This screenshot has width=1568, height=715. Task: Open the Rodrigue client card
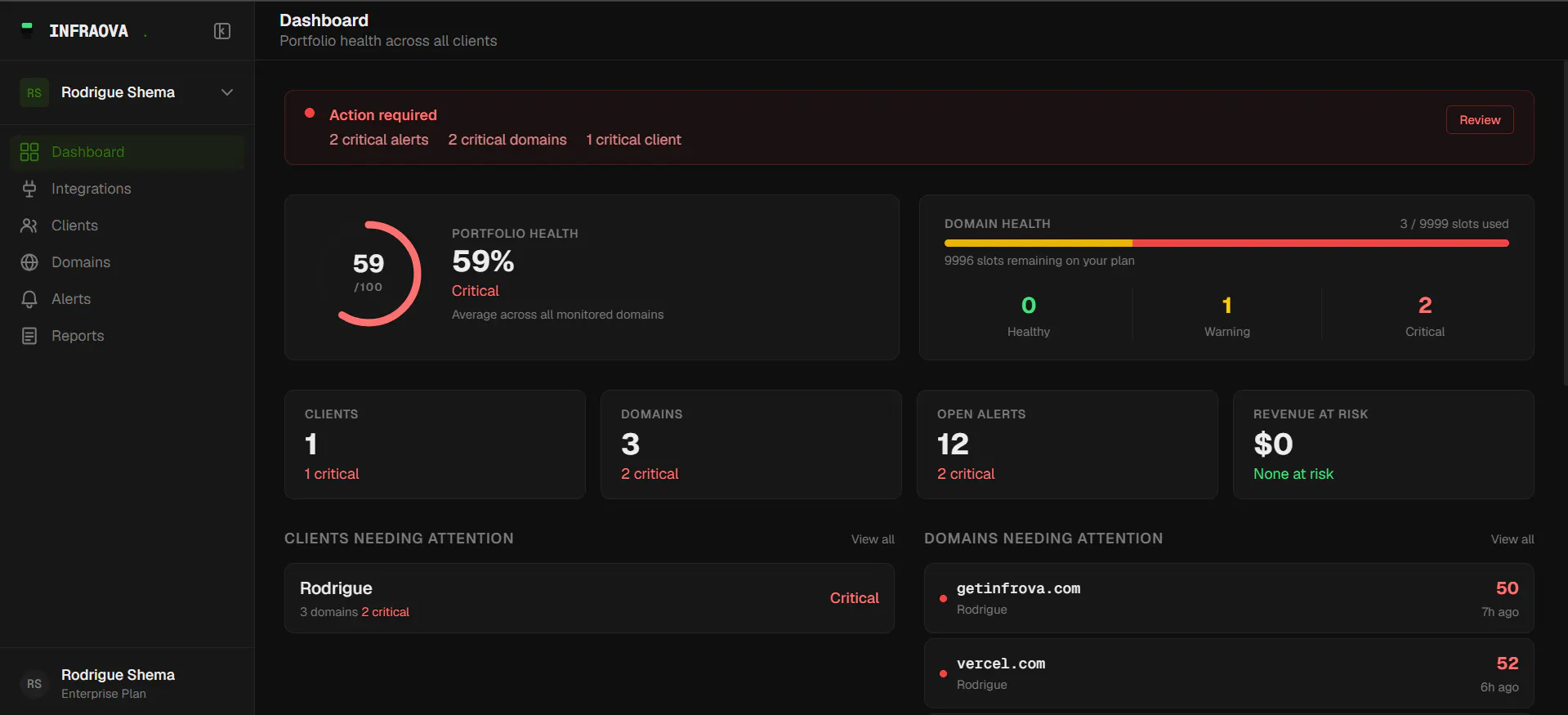[x=589, y=598]
